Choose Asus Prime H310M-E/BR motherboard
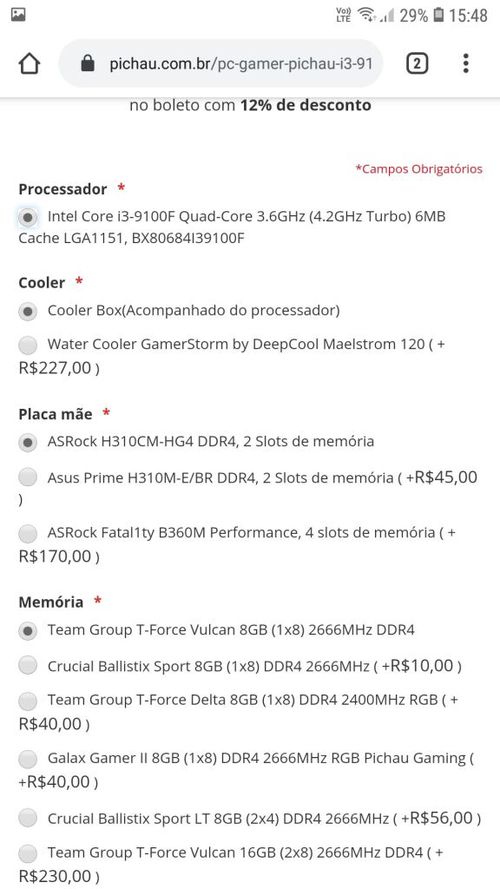 coord(28,477)
